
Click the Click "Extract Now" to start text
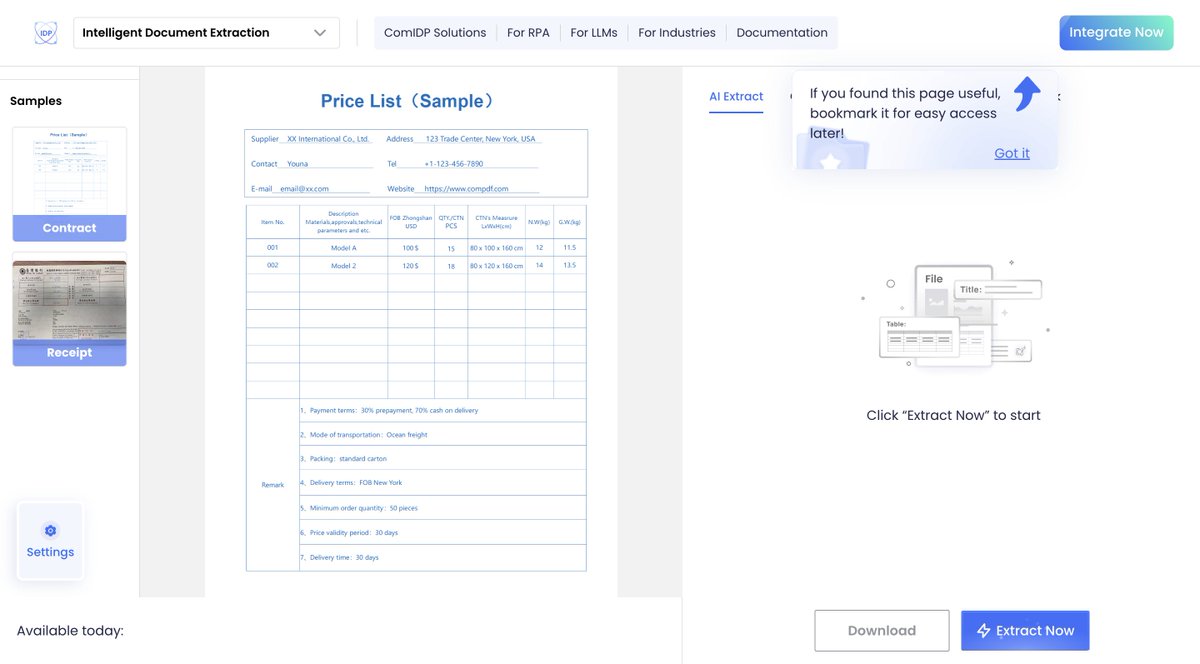pos(954,415)
